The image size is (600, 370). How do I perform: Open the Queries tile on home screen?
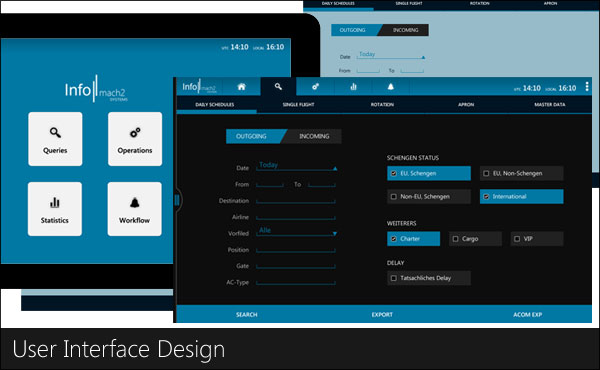point(55,139)
